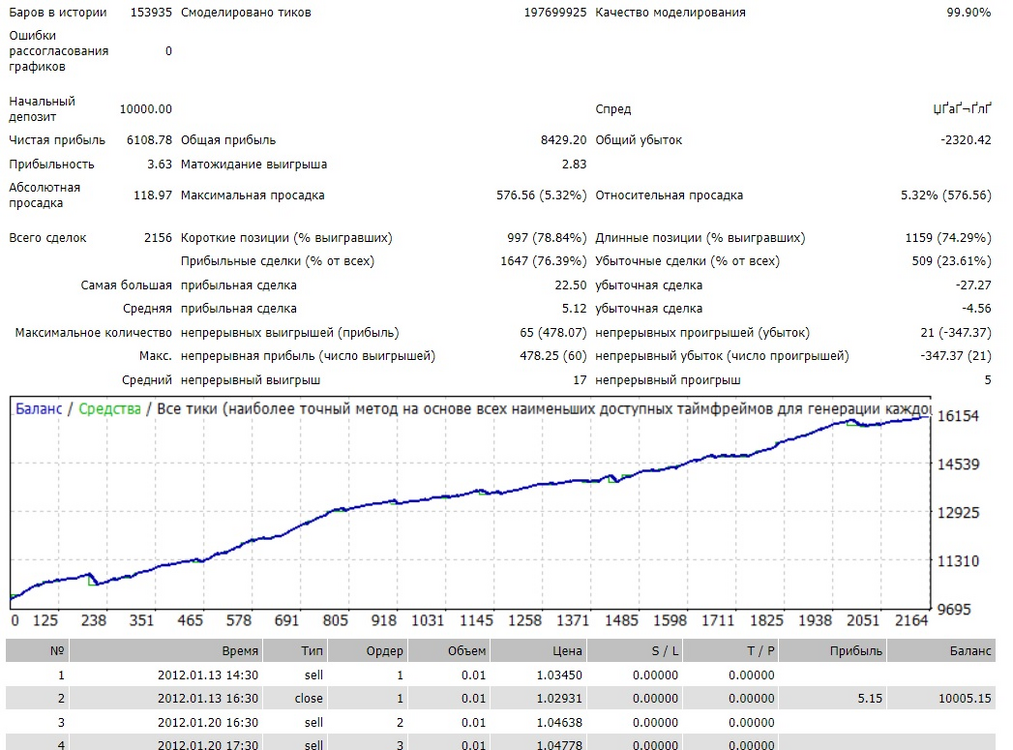Click the "Смоделировано тиков" value 197699925
Image resolution: width=1013 pixels, height=750 pixels.
pyautogui.click(x=555, y=12)
